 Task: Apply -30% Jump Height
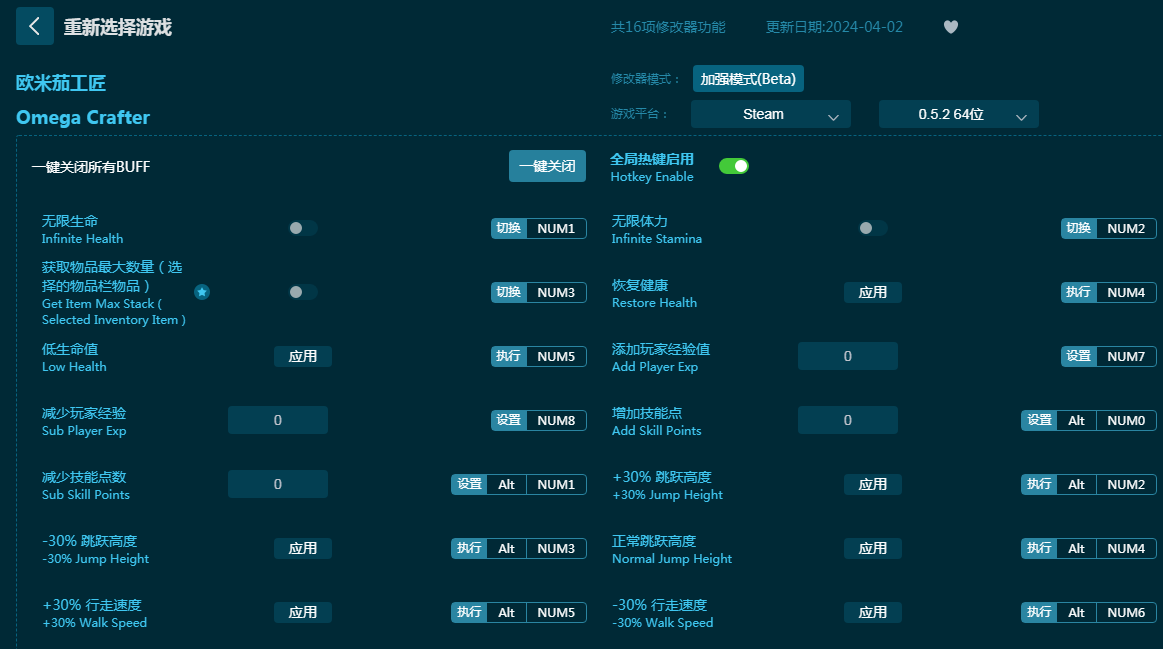(x=303, y=548)
